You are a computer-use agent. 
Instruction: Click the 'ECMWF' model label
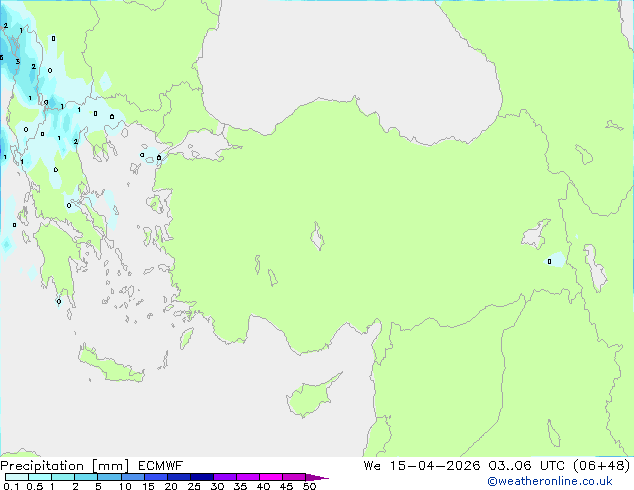point(161,466)
